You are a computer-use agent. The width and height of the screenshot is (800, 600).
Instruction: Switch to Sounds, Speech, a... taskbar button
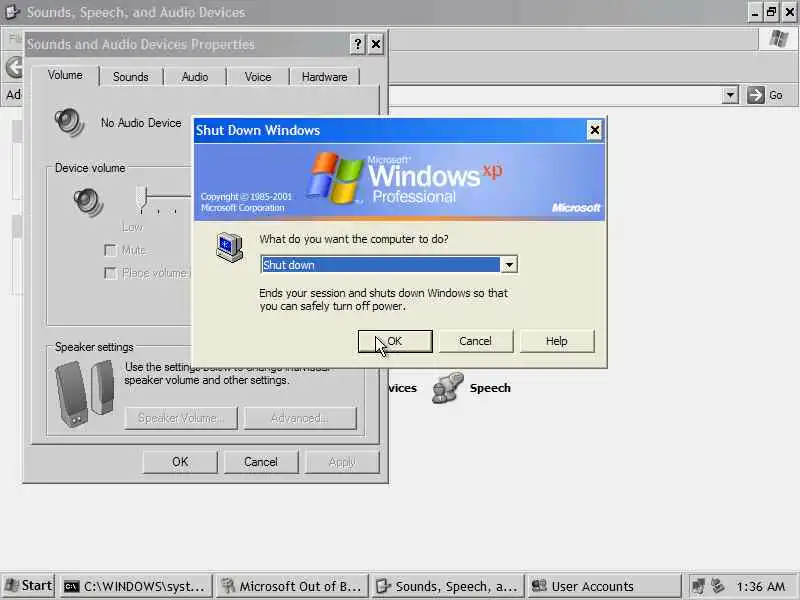point(448,586)
